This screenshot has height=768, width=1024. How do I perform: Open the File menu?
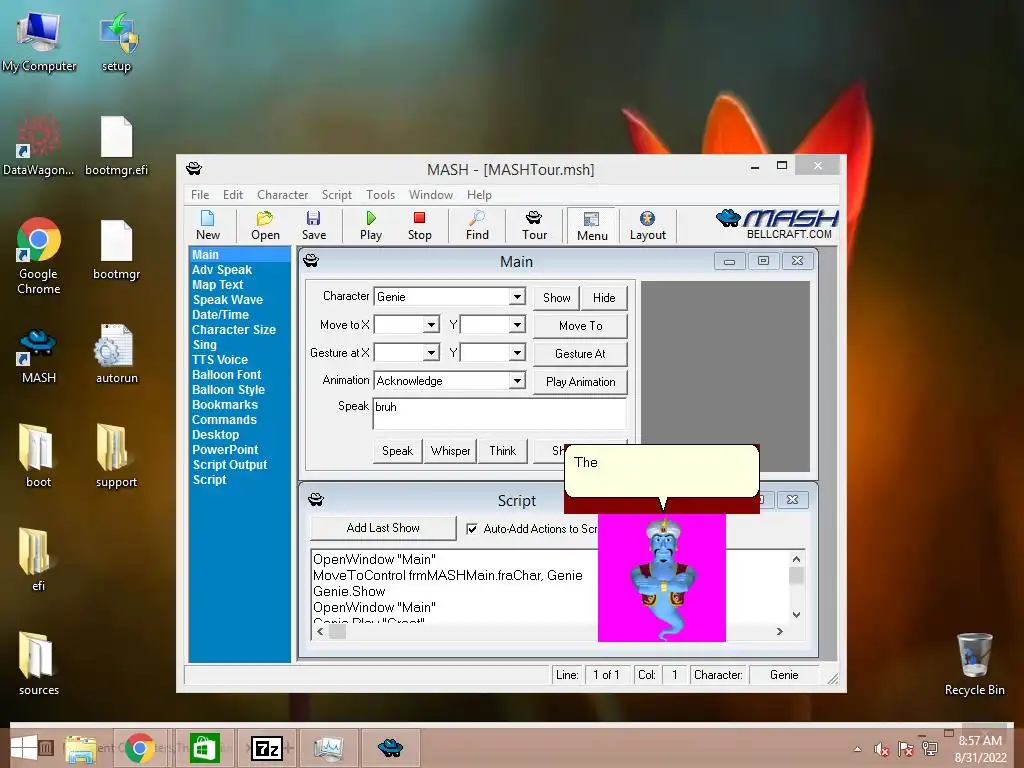[x=200, y=195]
